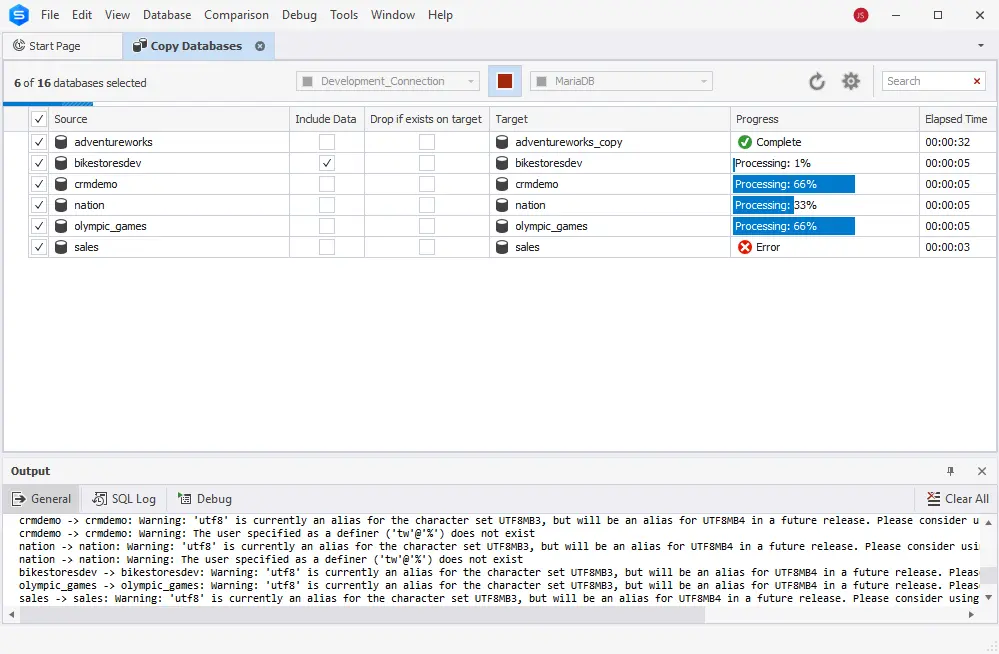The height and width of the screenshot is (654, 999).
Task: Deselect the nation source checkbox
Action: pyautogui.click(x=38, y=205)
